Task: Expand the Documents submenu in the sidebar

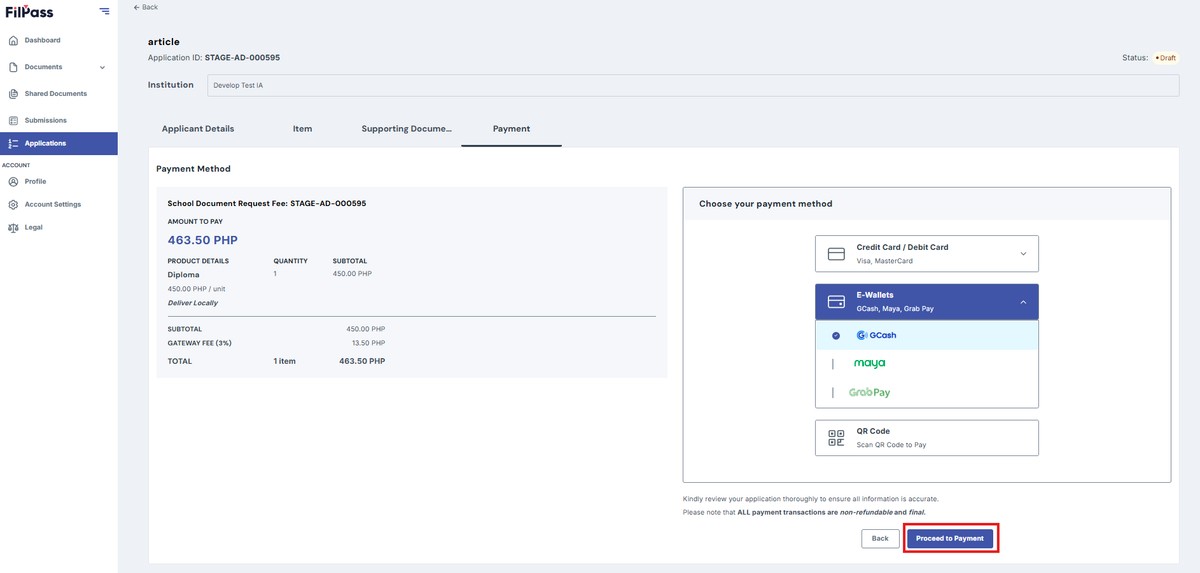Action: [102, 68]
